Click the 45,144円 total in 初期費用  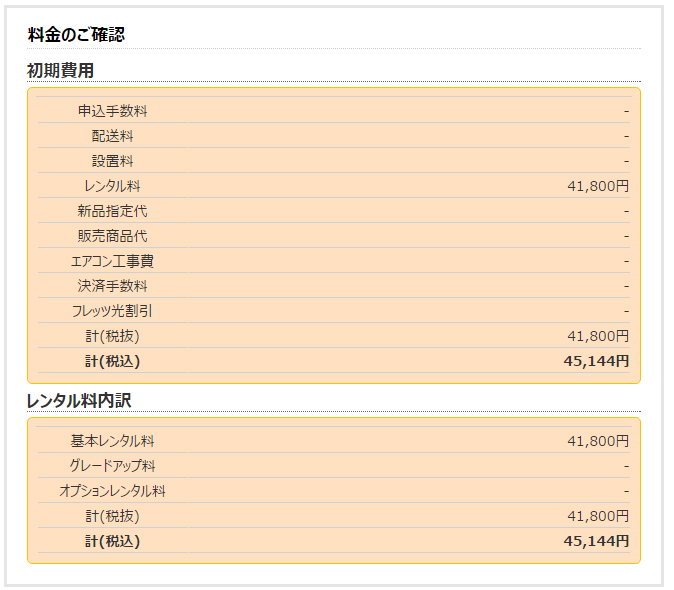596,361
